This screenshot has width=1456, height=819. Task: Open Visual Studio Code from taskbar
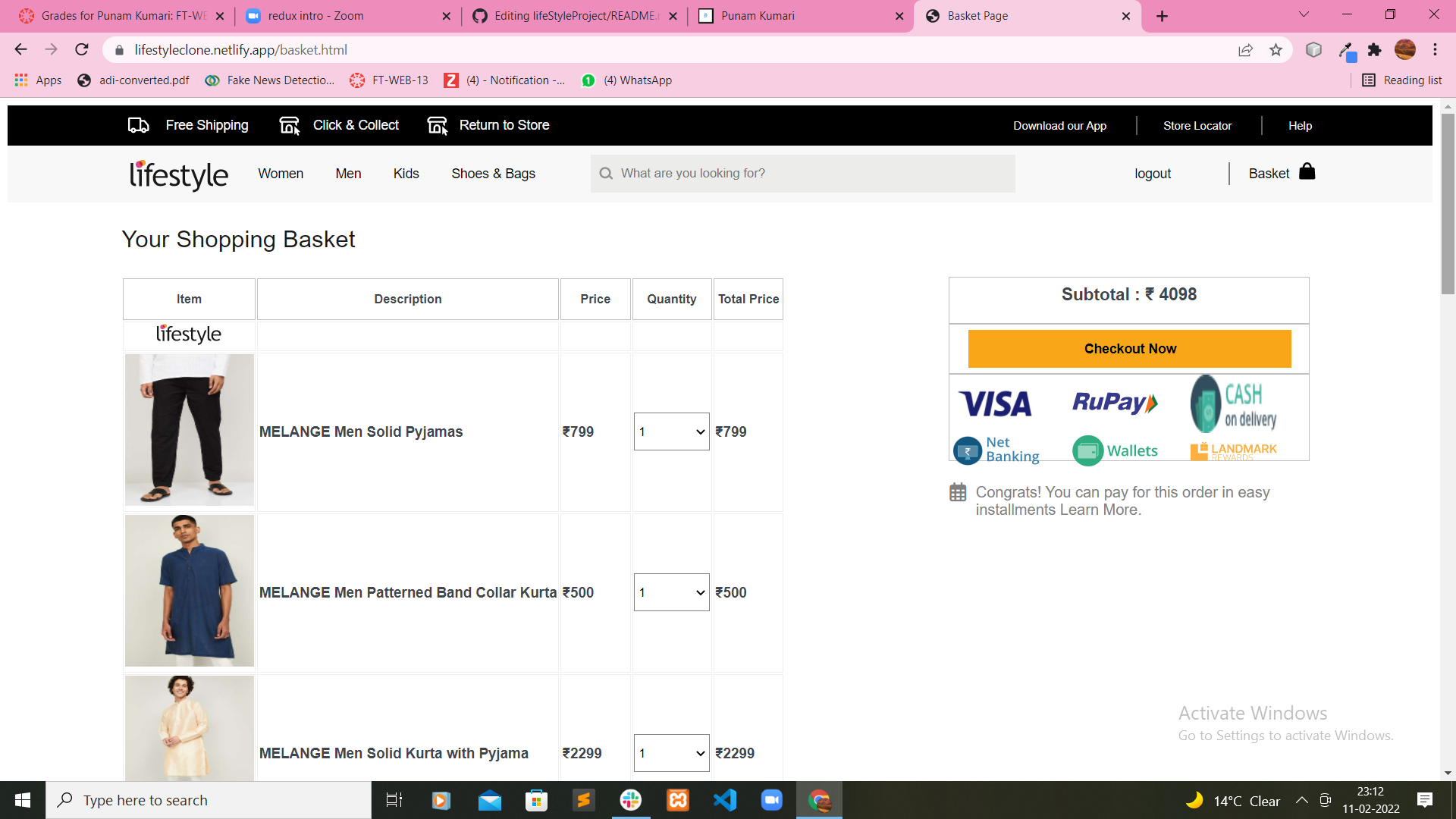click(724, 800)
